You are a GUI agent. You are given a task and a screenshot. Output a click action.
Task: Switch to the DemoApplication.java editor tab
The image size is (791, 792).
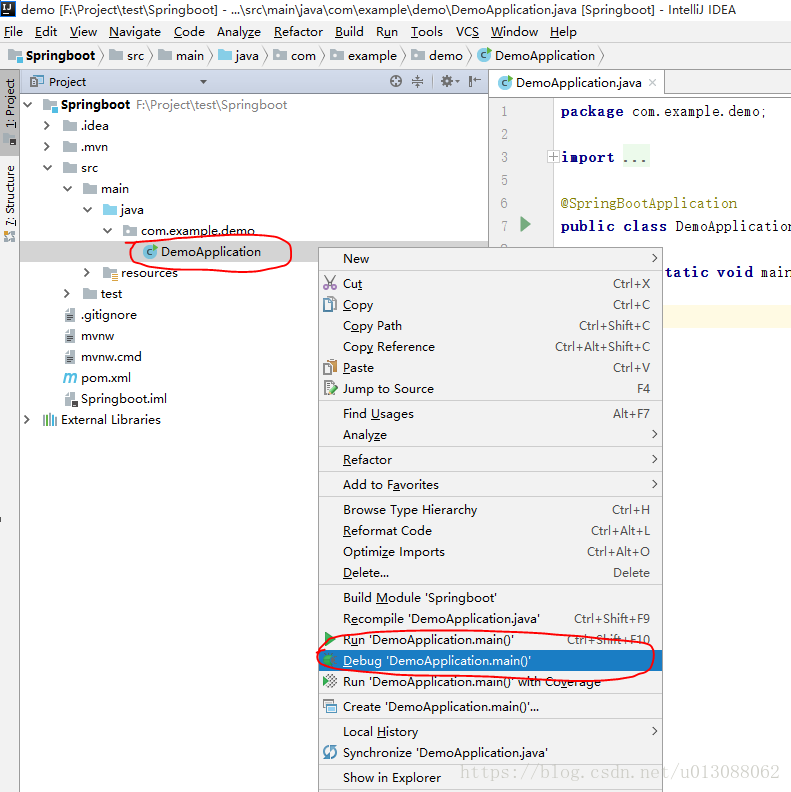click(578, 82)
